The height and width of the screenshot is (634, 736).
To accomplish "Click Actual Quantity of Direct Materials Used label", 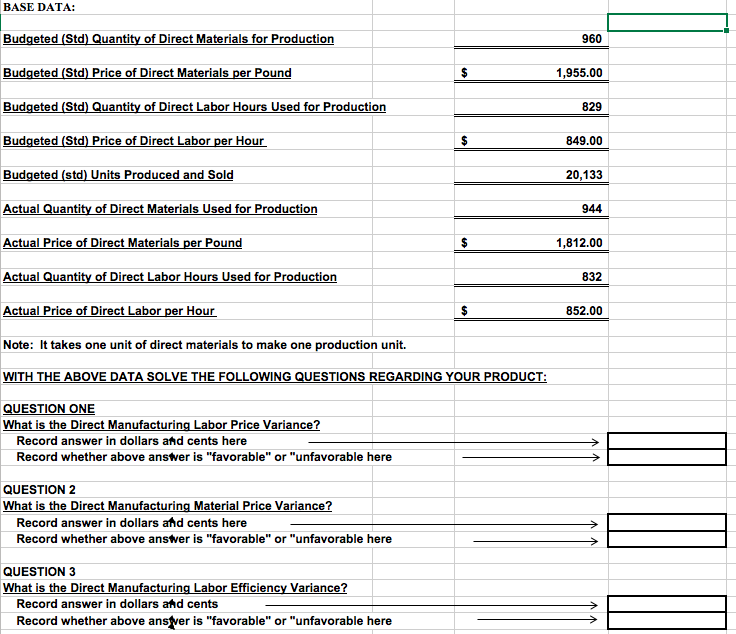I will 160,209.
